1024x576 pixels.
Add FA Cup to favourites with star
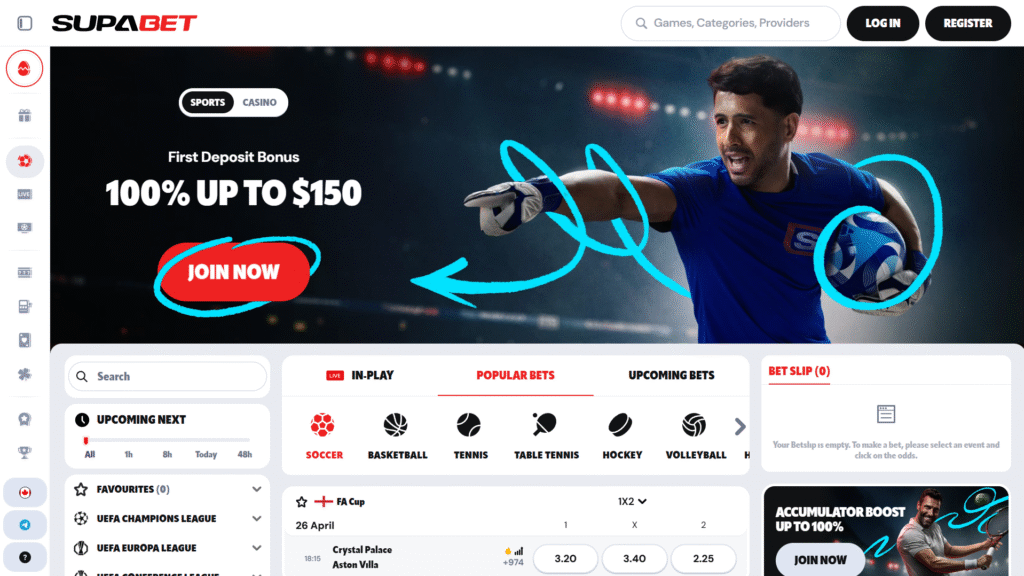tap(301, 502)
